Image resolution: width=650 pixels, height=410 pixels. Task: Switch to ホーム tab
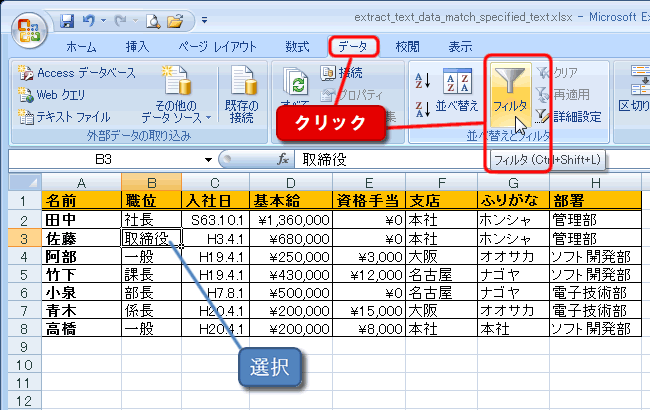tap(81, 47)
